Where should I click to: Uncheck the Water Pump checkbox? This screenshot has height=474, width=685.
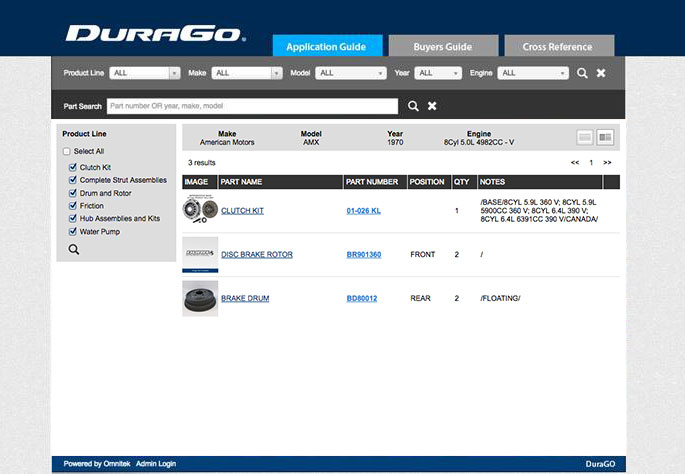(73, 231)
